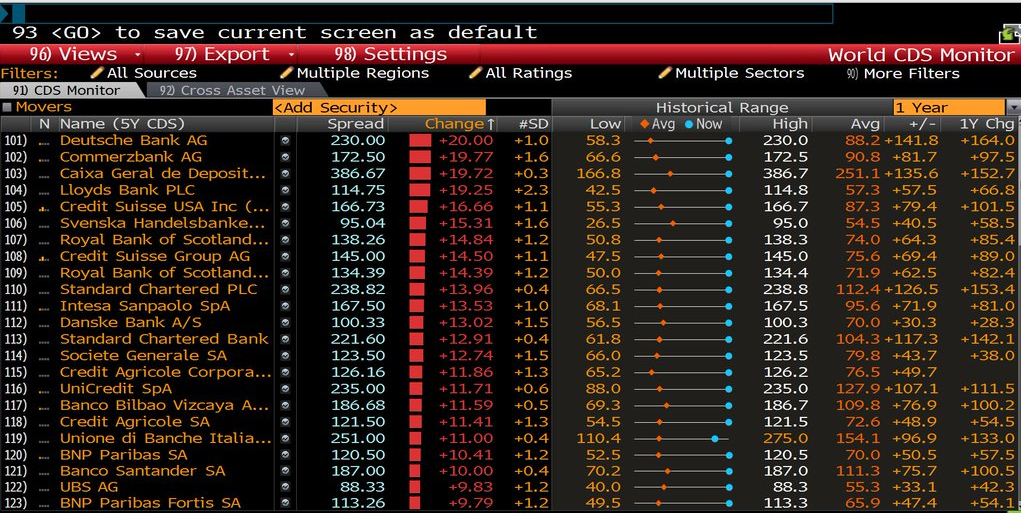Switch to the 91) CDS Monitor tab
The image size is (1021, 513).
[66, 90]
